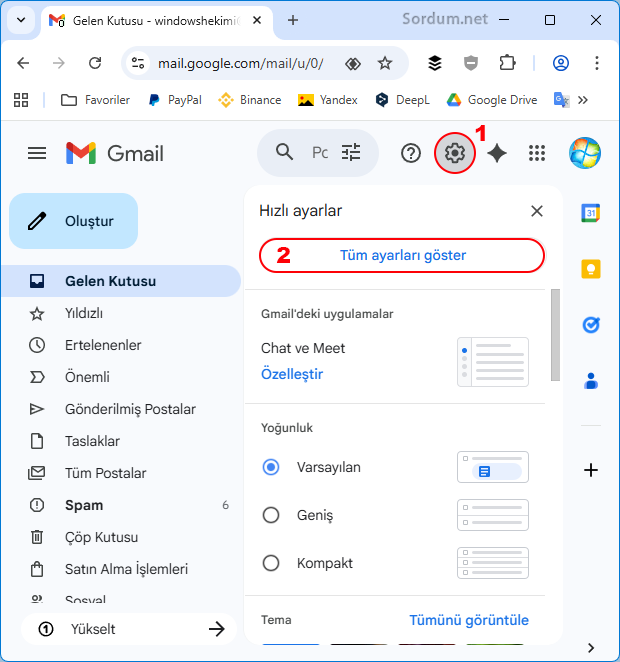Open a new browser tab
620x662 pixels.
pos(292,20)
